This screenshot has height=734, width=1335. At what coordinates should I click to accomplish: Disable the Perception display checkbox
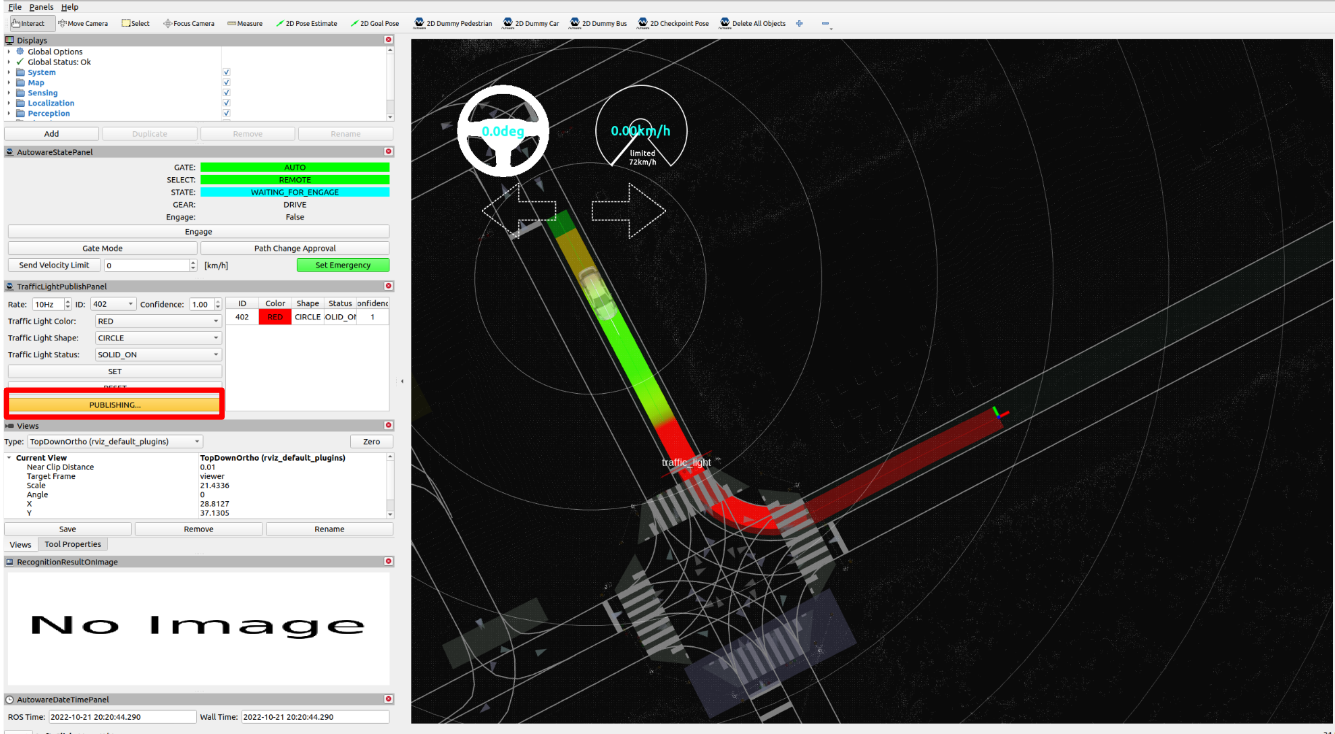(227, 114)
